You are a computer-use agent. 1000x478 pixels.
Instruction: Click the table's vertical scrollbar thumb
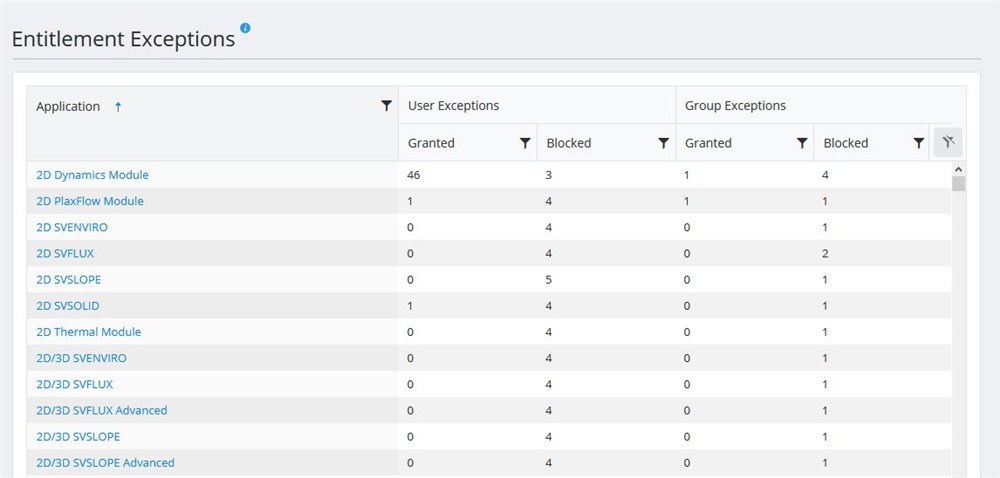click(x=958, y=184)
